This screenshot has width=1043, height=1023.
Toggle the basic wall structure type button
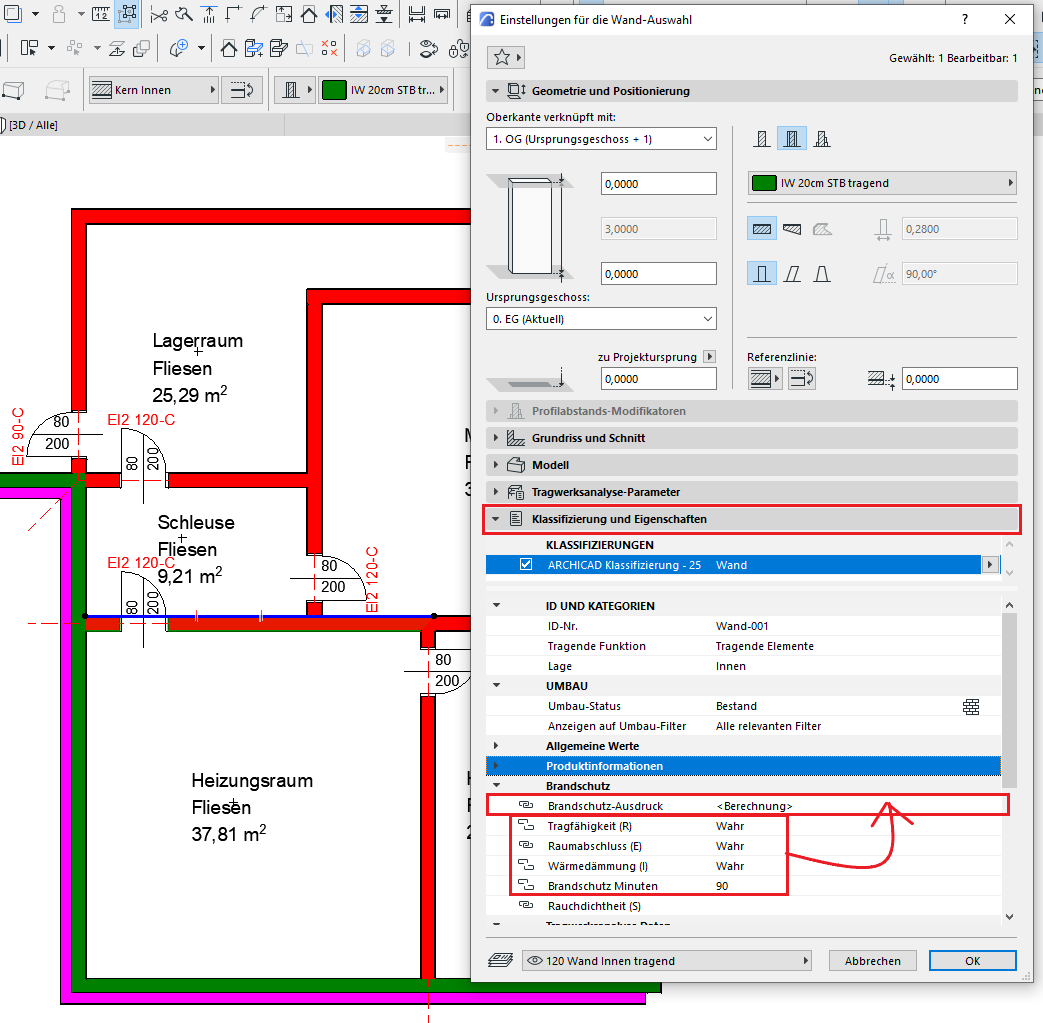[x=762, y=139]
